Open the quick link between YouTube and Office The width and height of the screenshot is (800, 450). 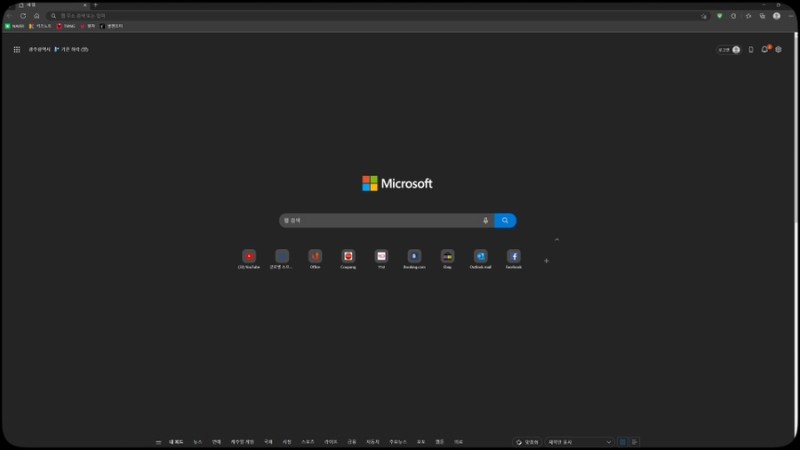(282, 259)
